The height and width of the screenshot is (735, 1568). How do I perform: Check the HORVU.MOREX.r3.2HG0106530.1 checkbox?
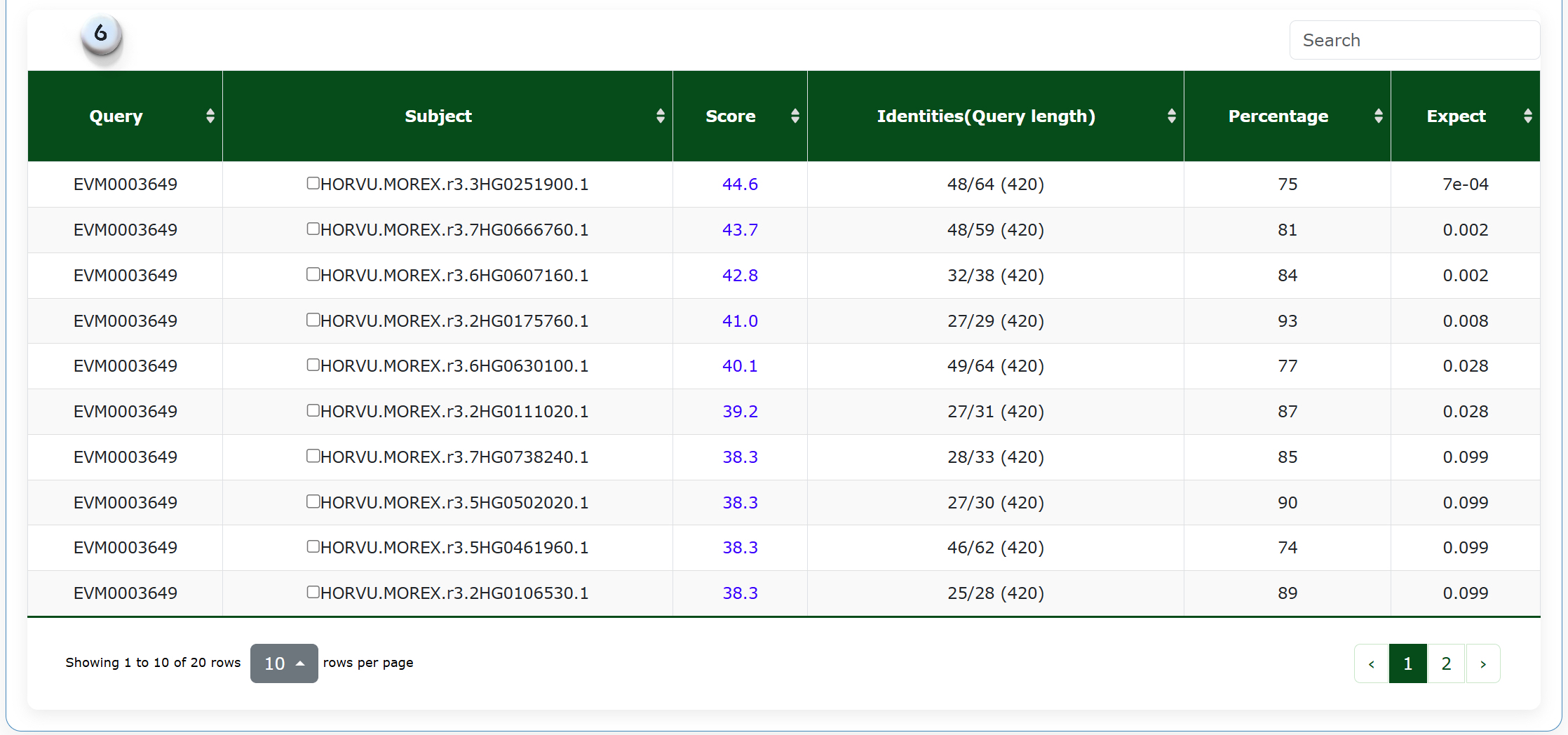click(313, 592)
